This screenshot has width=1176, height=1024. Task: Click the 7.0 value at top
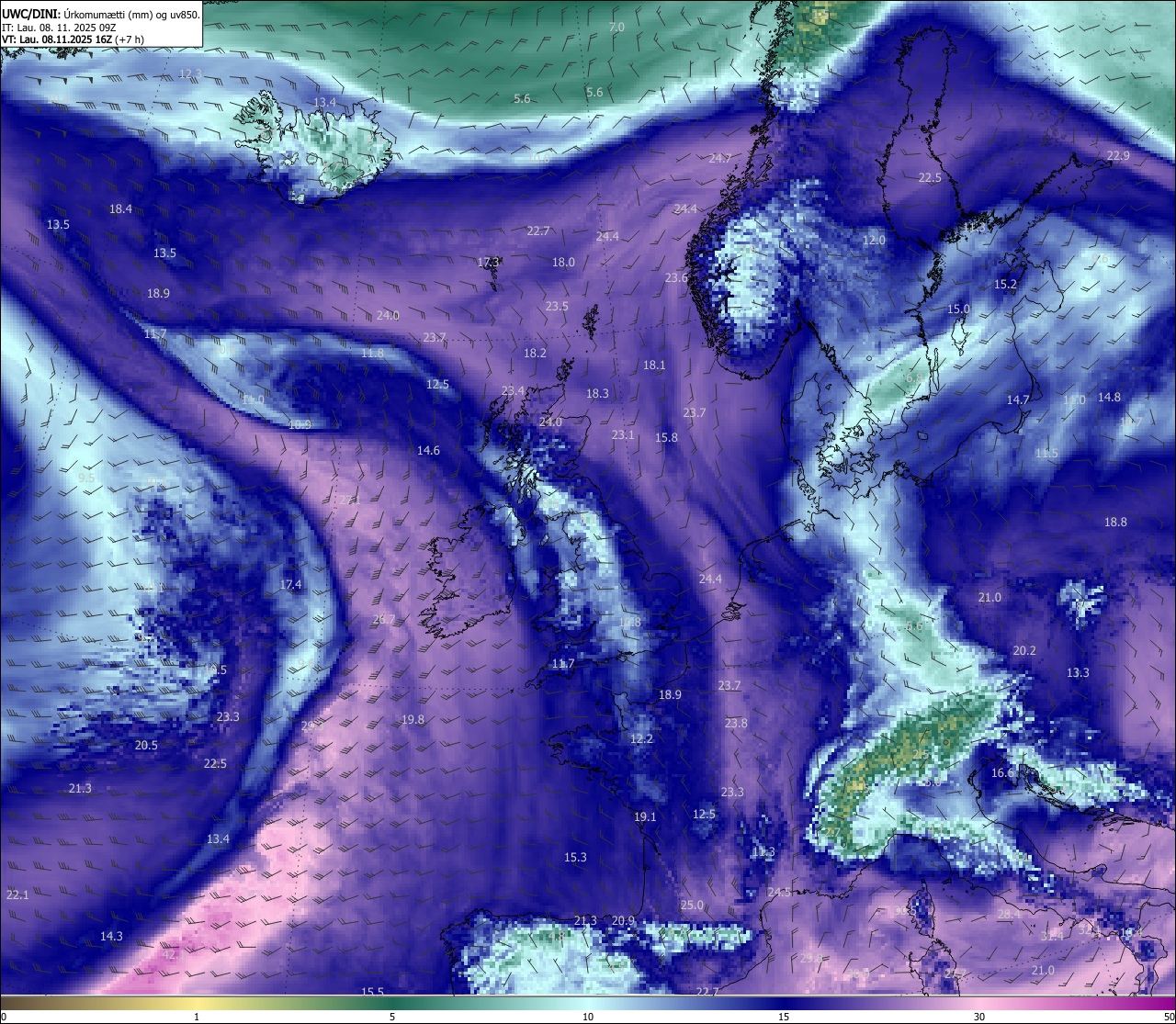pos(616,28)
